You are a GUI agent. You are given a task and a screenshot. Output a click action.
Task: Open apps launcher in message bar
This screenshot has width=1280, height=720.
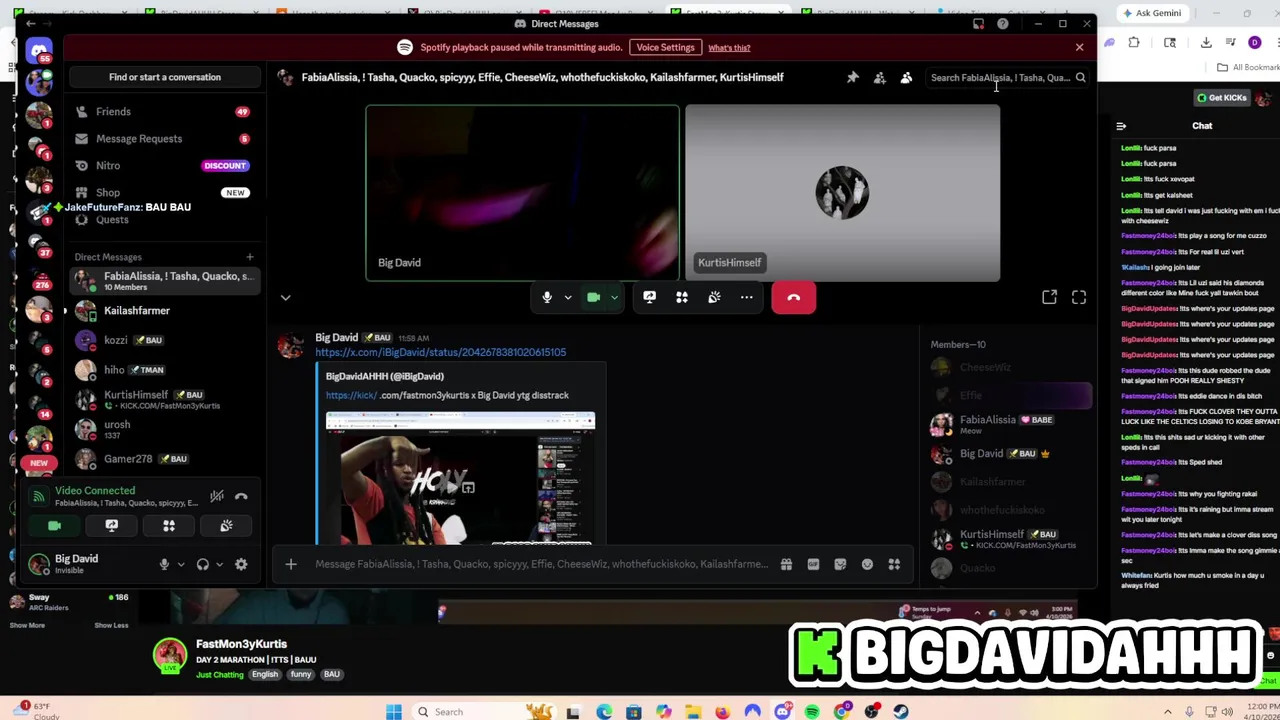coord(894,564)
